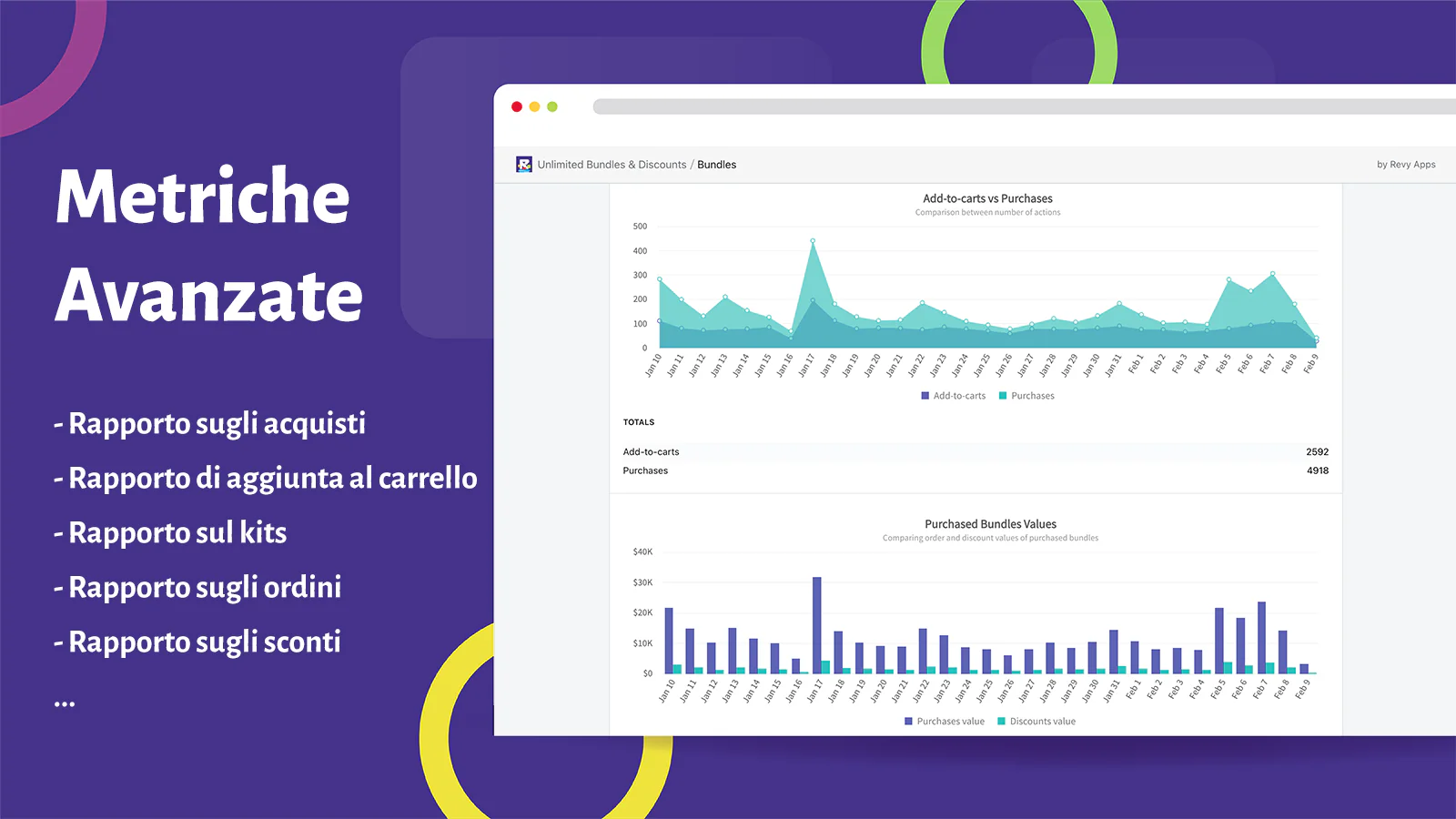Click the Unlimited Bundles app logo icon
This screenshot has height=819, width=1456.
[x=524, y=165]
